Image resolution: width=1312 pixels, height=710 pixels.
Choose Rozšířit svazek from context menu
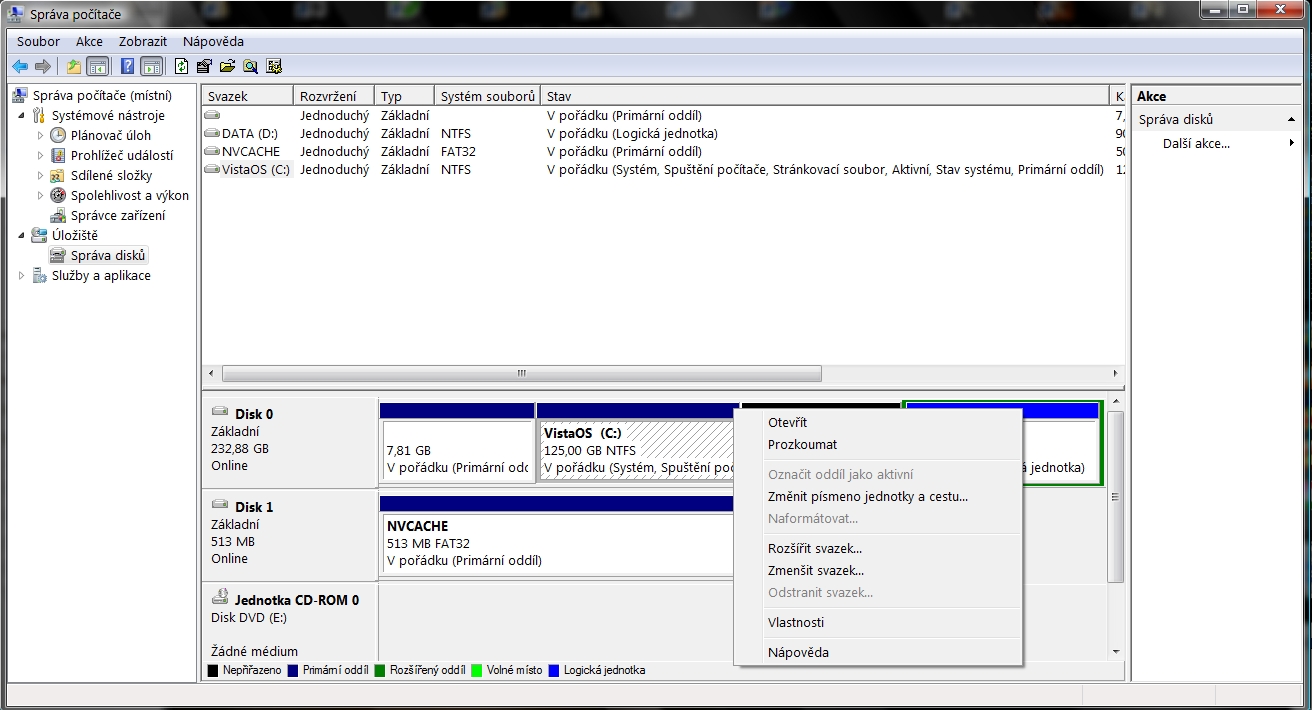(x=878, y=548)
